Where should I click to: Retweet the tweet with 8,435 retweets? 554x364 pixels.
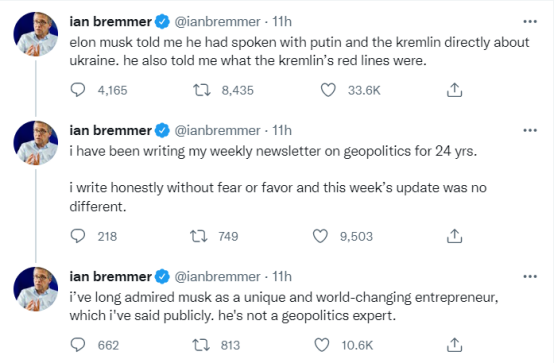tap(201, 90)
